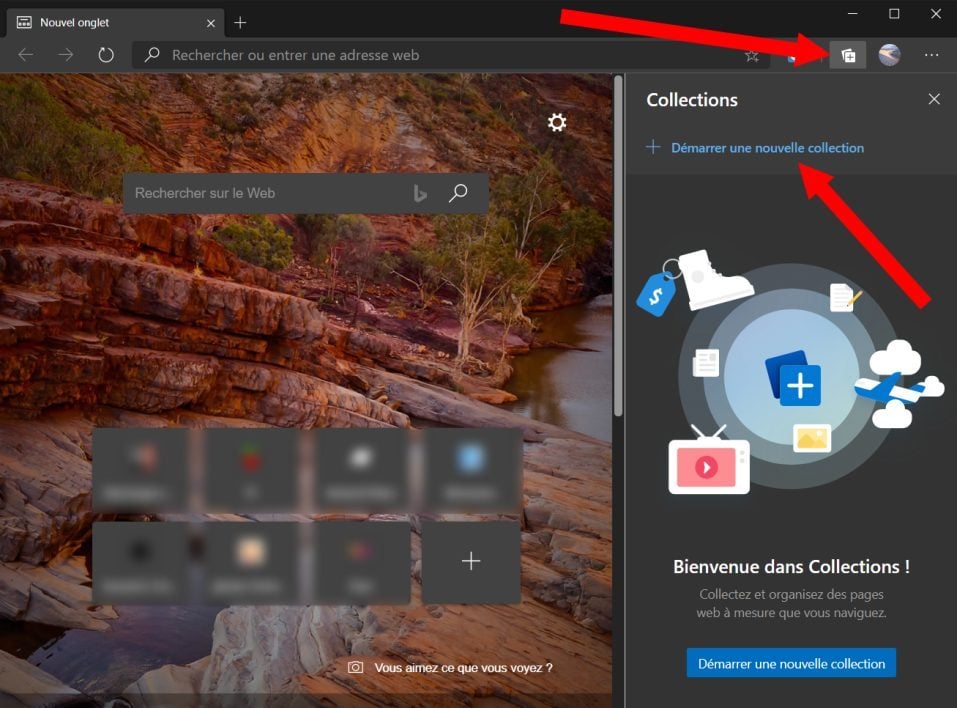Open a new tab with plus button
The width and height of the screenshot is (957, 708).
(240, 23)
